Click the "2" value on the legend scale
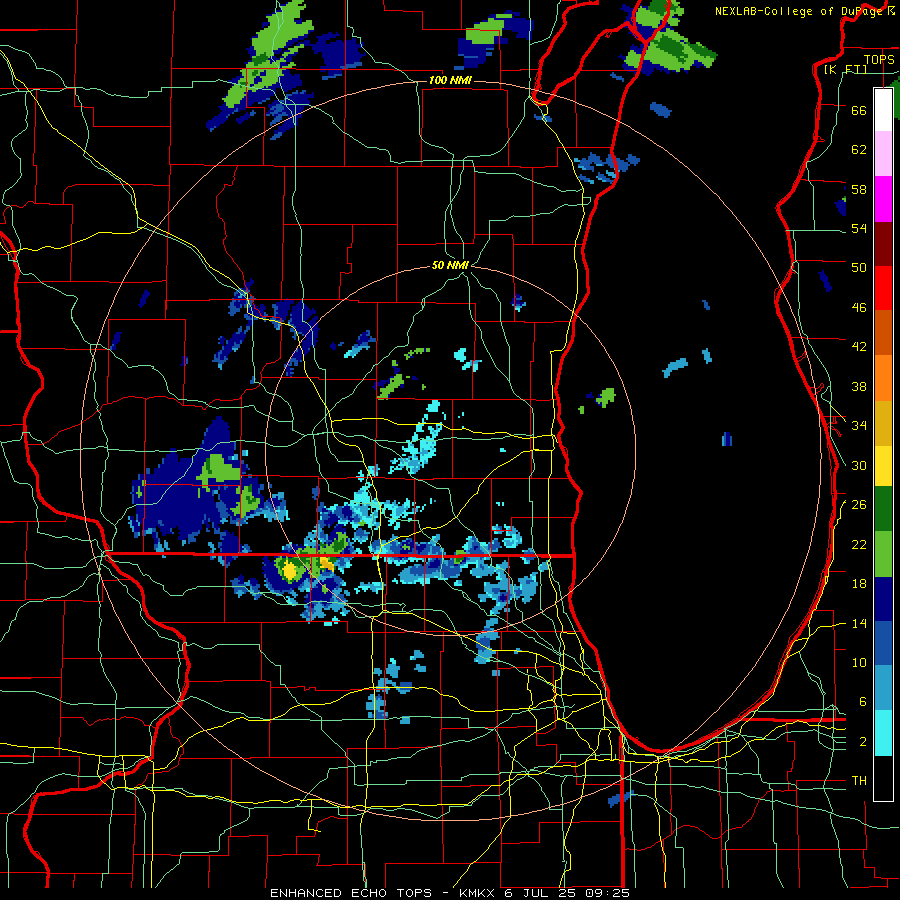This screenshot has width=900, height=900. (x=863, y=741)
